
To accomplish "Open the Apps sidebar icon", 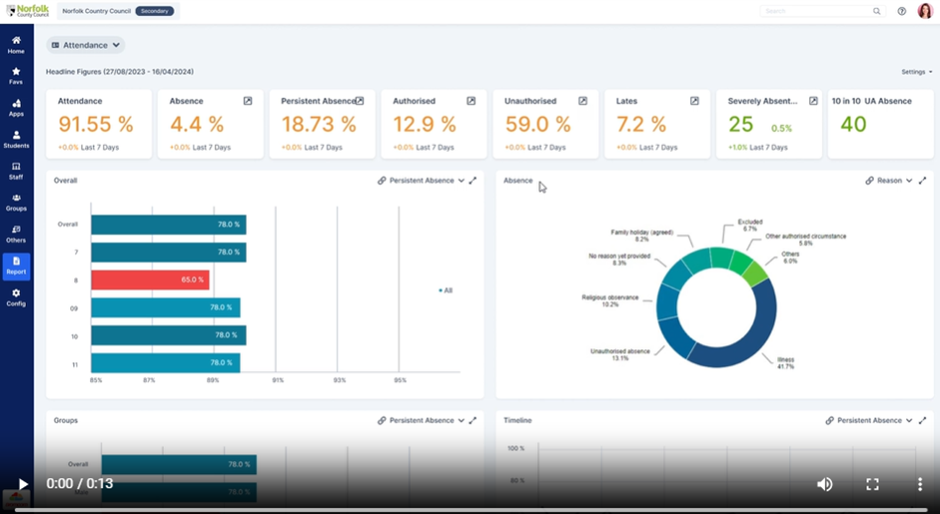I will pyautogui.click(x=16, y=107).
